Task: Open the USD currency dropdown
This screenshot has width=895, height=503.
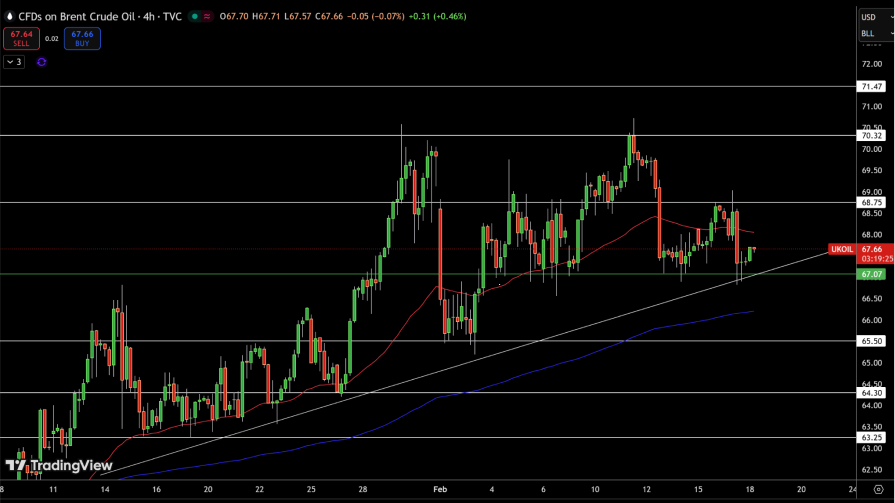Action: pos(870,17)
